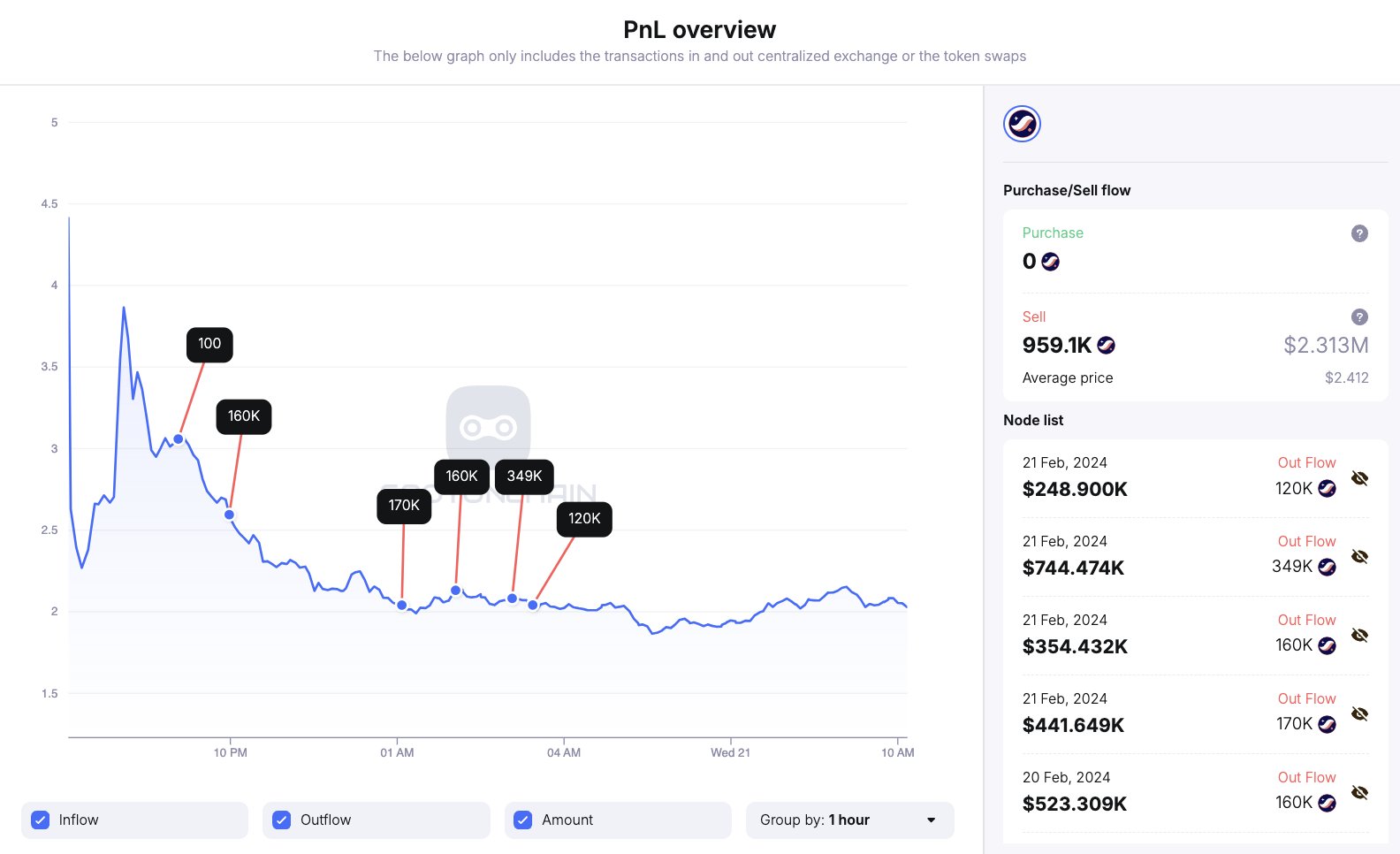The width and height of the screenshot is (1400, 854).
Task: Uncheck the Amount checkbox
Action: click(522, 820)
